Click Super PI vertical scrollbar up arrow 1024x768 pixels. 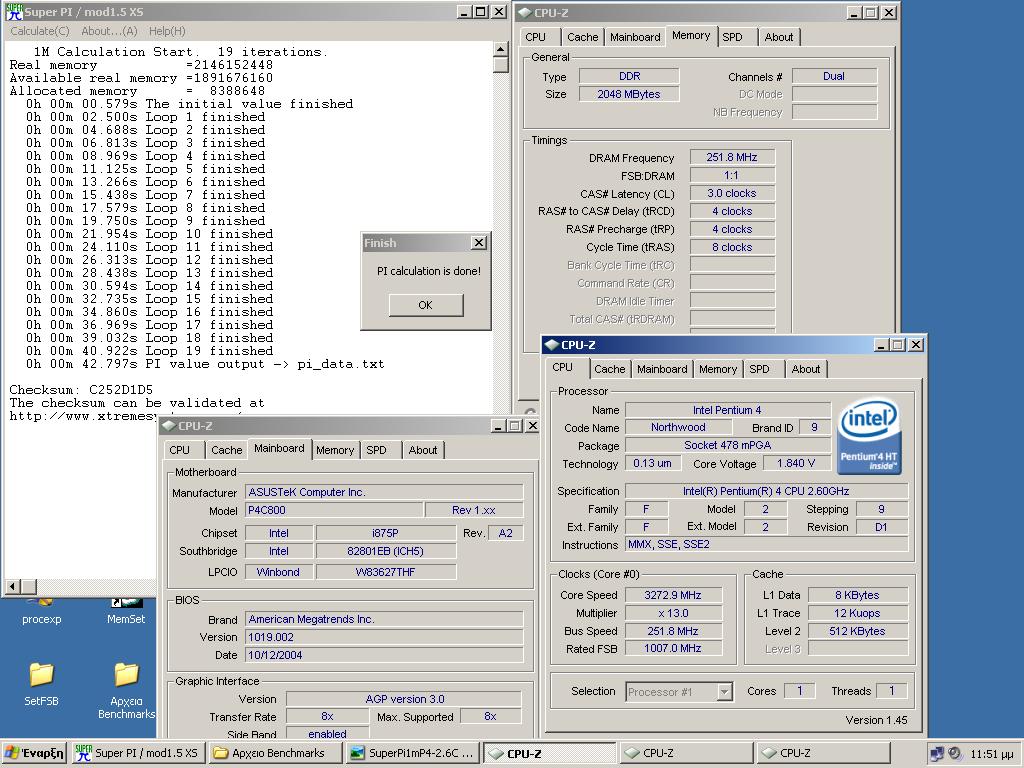coord(500,50)
